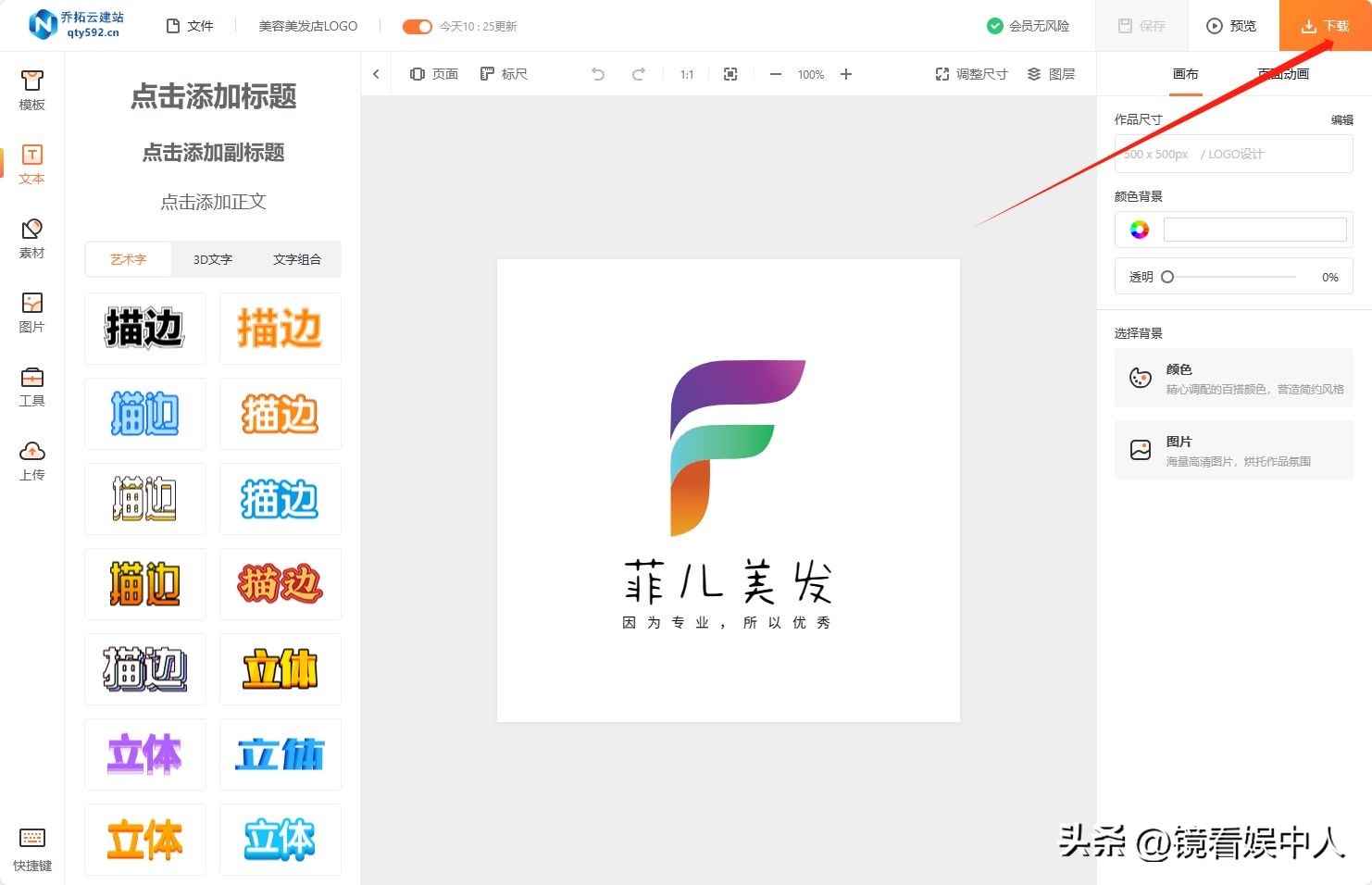This screenshot has width=1372, height=885.
Task: Open the background color wheel picker
Action: [1140, 229]
